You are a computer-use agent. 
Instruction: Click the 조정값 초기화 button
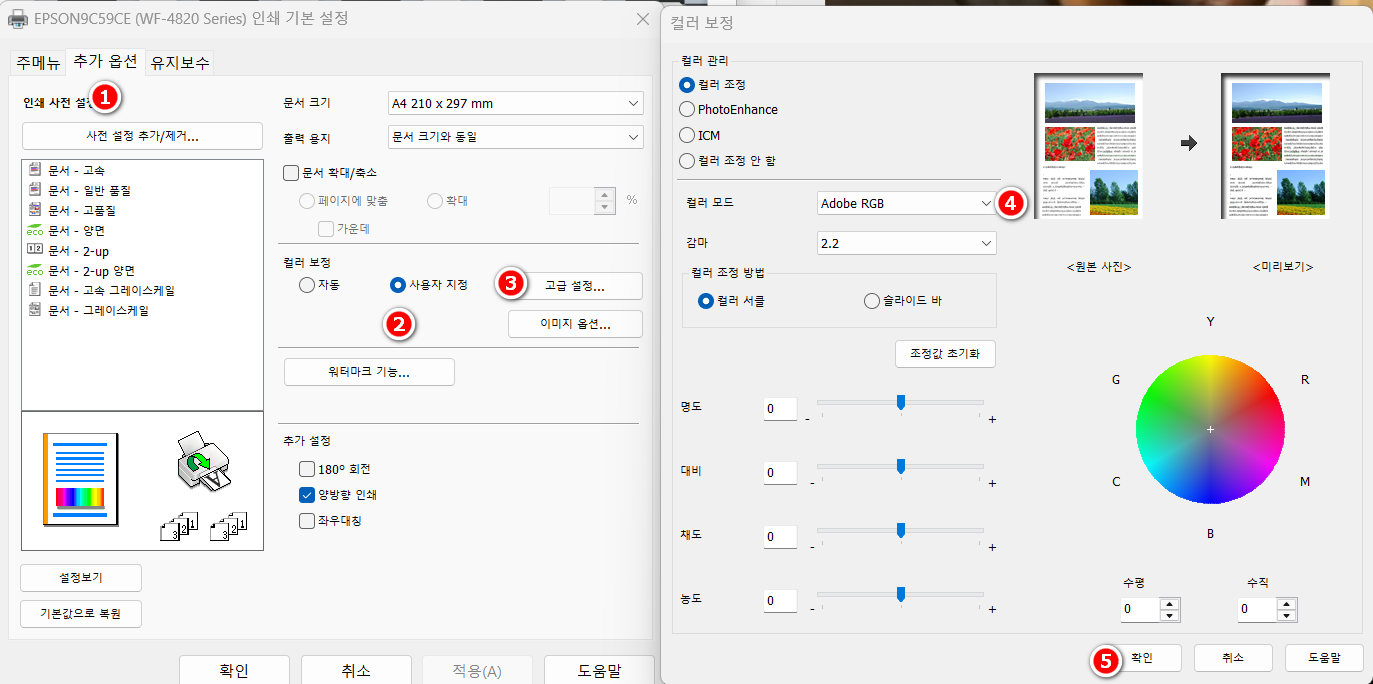(x=944, y=353)
